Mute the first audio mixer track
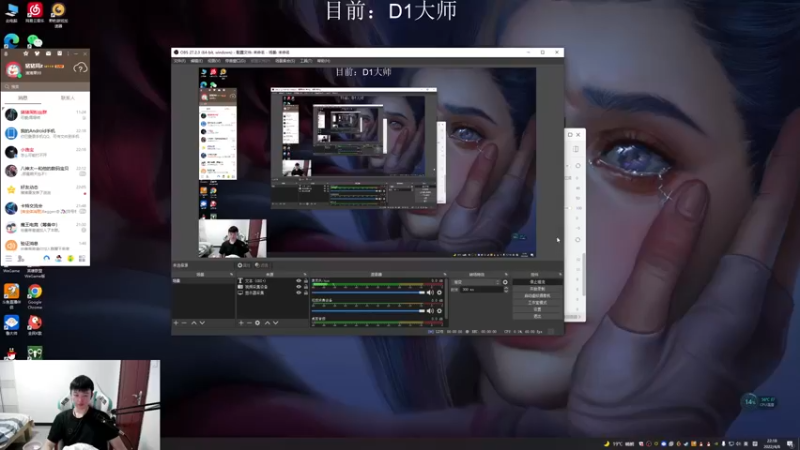 [430, 292]
